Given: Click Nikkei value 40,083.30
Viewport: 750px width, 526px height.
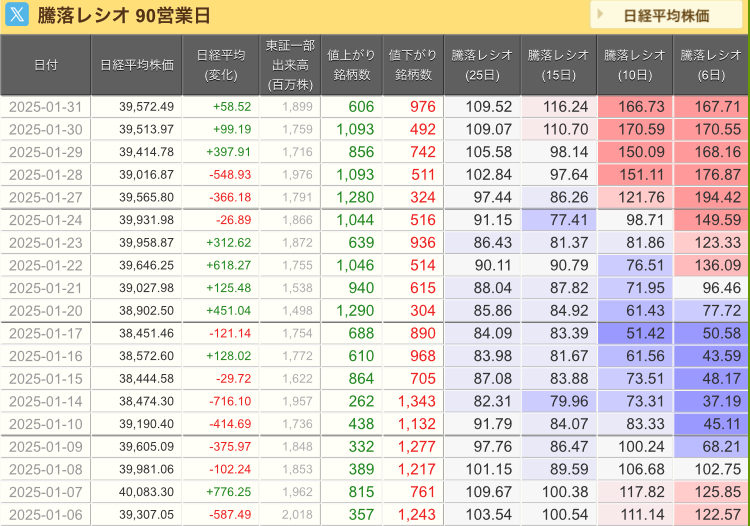Looking at the screenshot, I should pyautogui.click(x=146, y=492).
